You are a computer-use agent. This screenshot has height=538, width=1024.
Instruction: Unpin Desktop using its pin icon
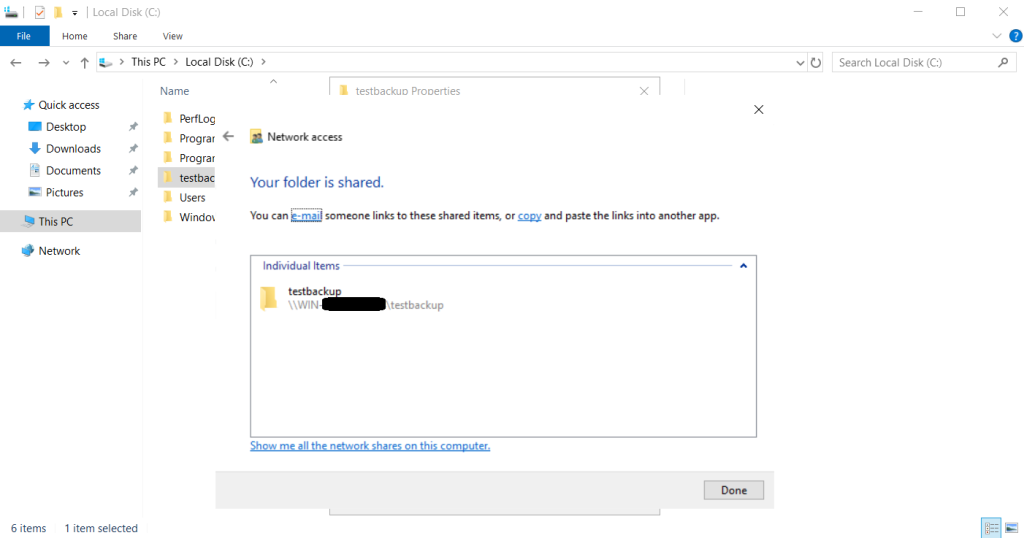(x=133, y=127)
